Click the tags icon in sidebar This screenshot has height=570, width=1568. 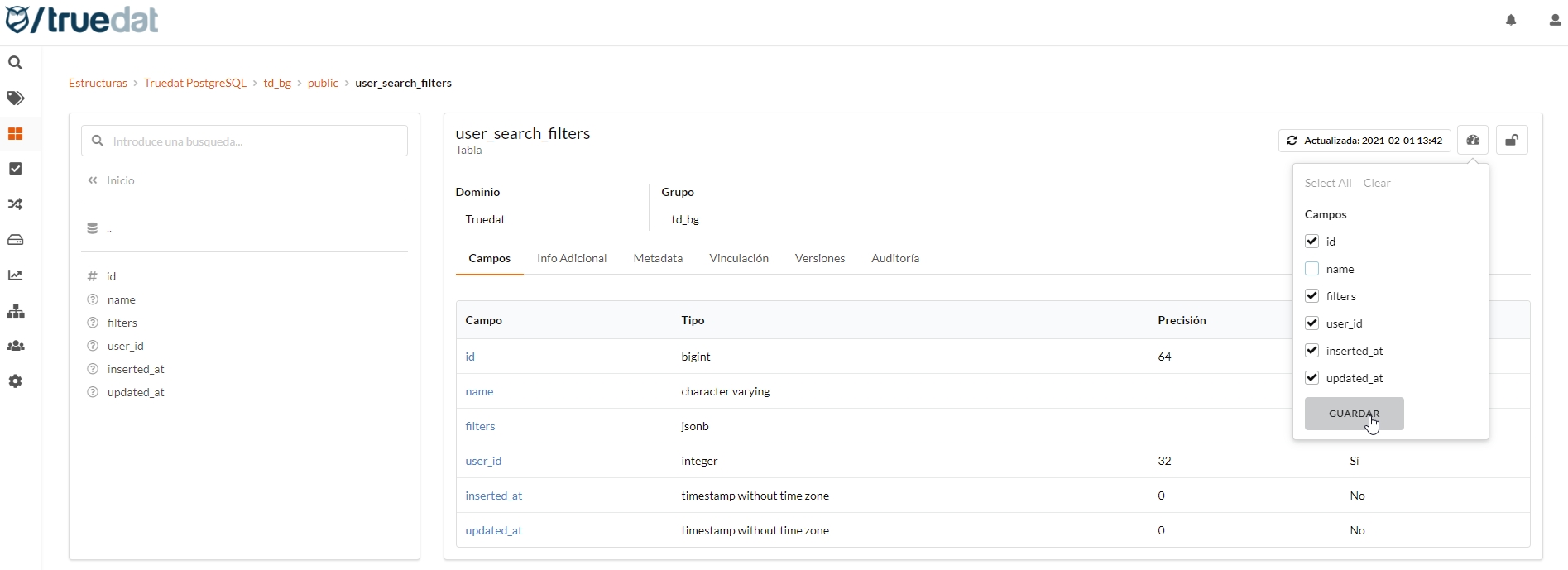(x=15, y=98)
